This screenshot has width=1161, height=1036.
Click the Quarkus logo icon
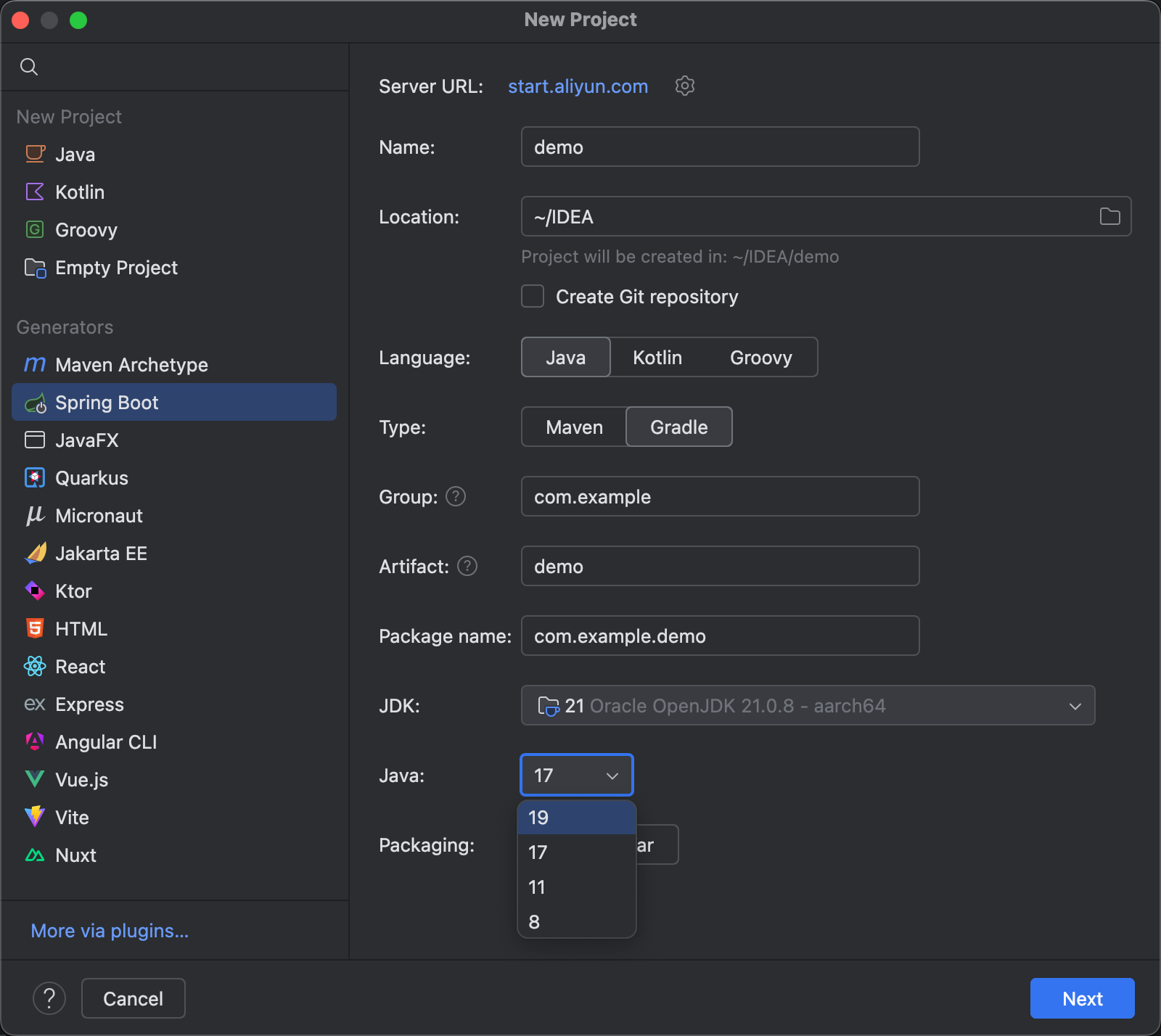click(x=35, y=477)
